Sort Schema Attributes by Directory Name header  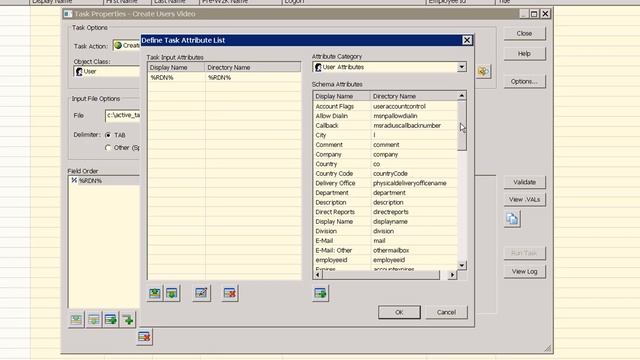coord(413,96)
